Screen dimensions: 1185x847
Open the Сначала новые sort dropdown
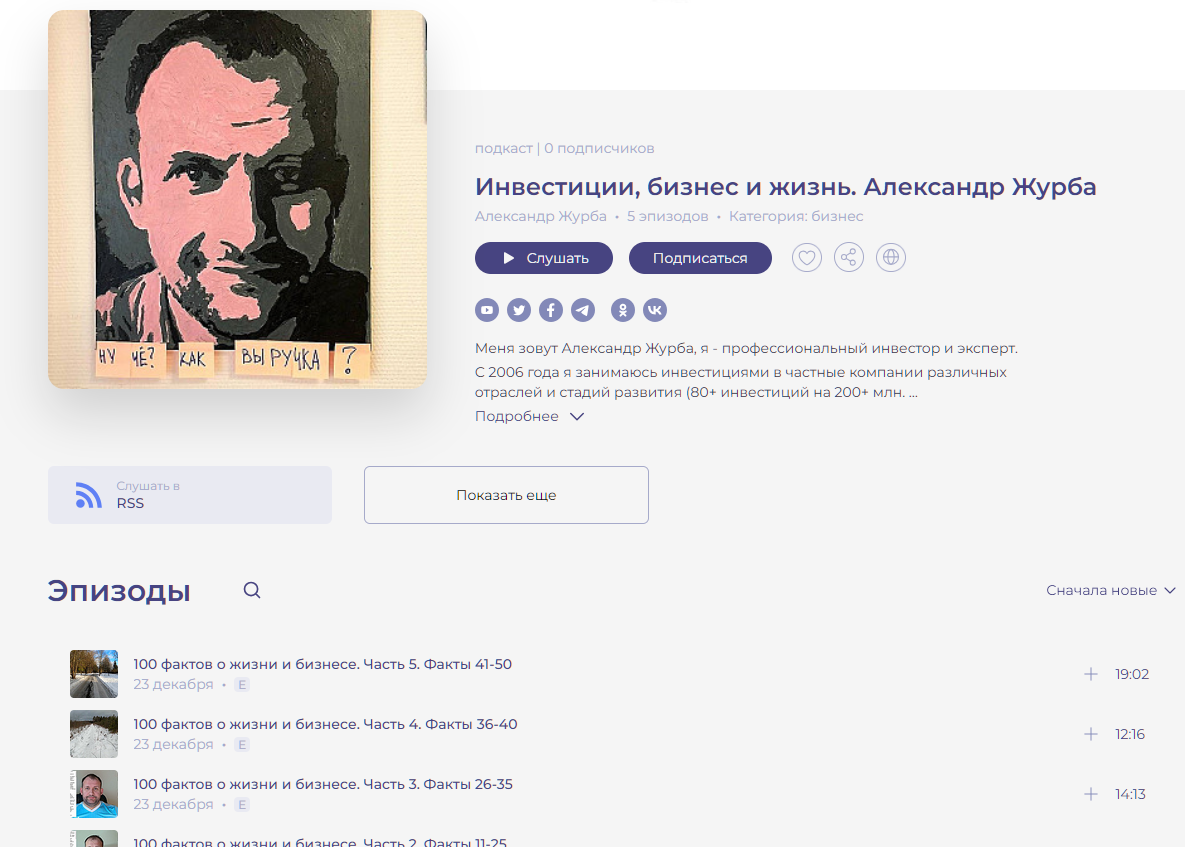coord(1110,590)
